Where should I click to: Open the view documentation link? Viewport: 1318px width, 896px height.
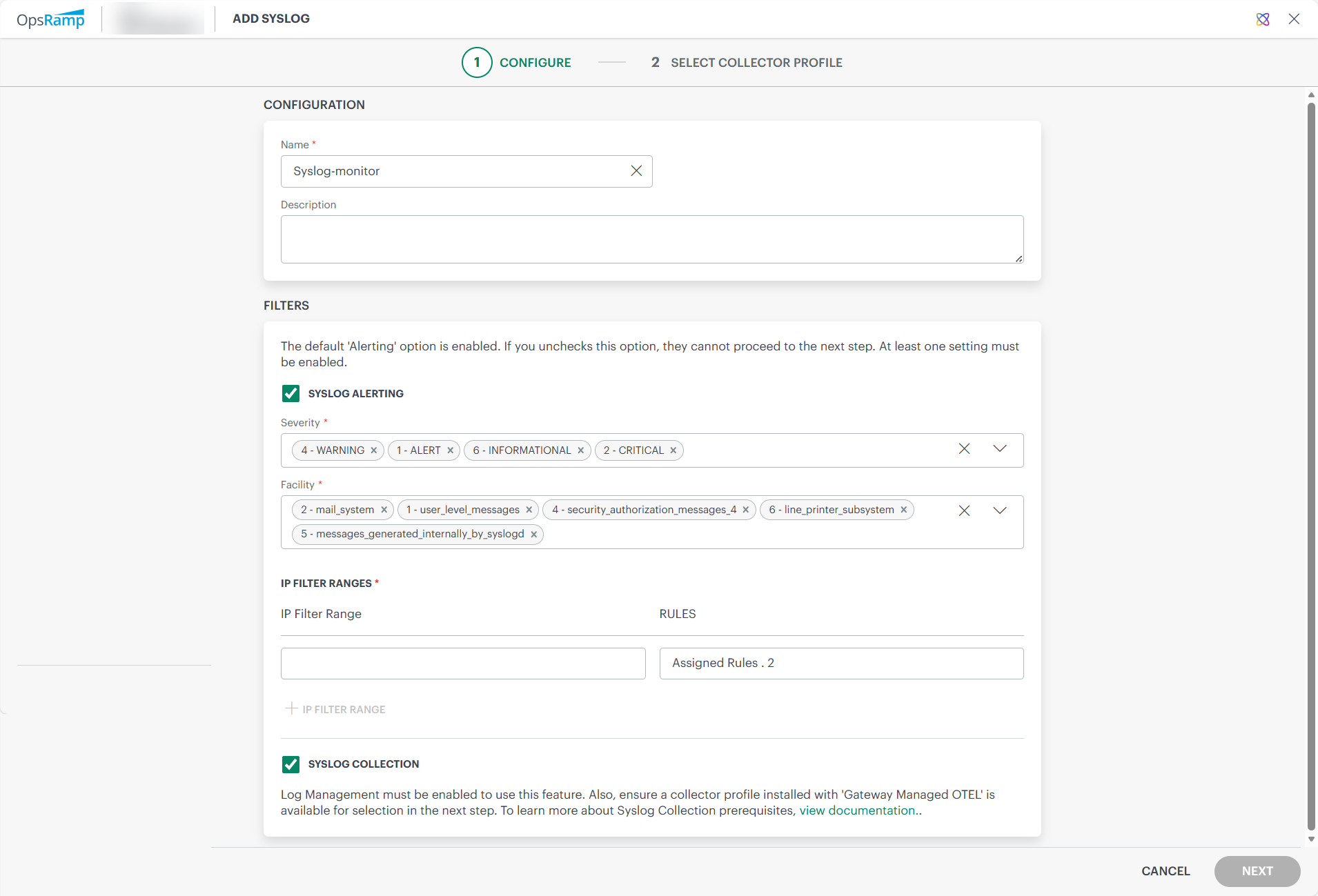pyautogui.click(x=857, y=810)
